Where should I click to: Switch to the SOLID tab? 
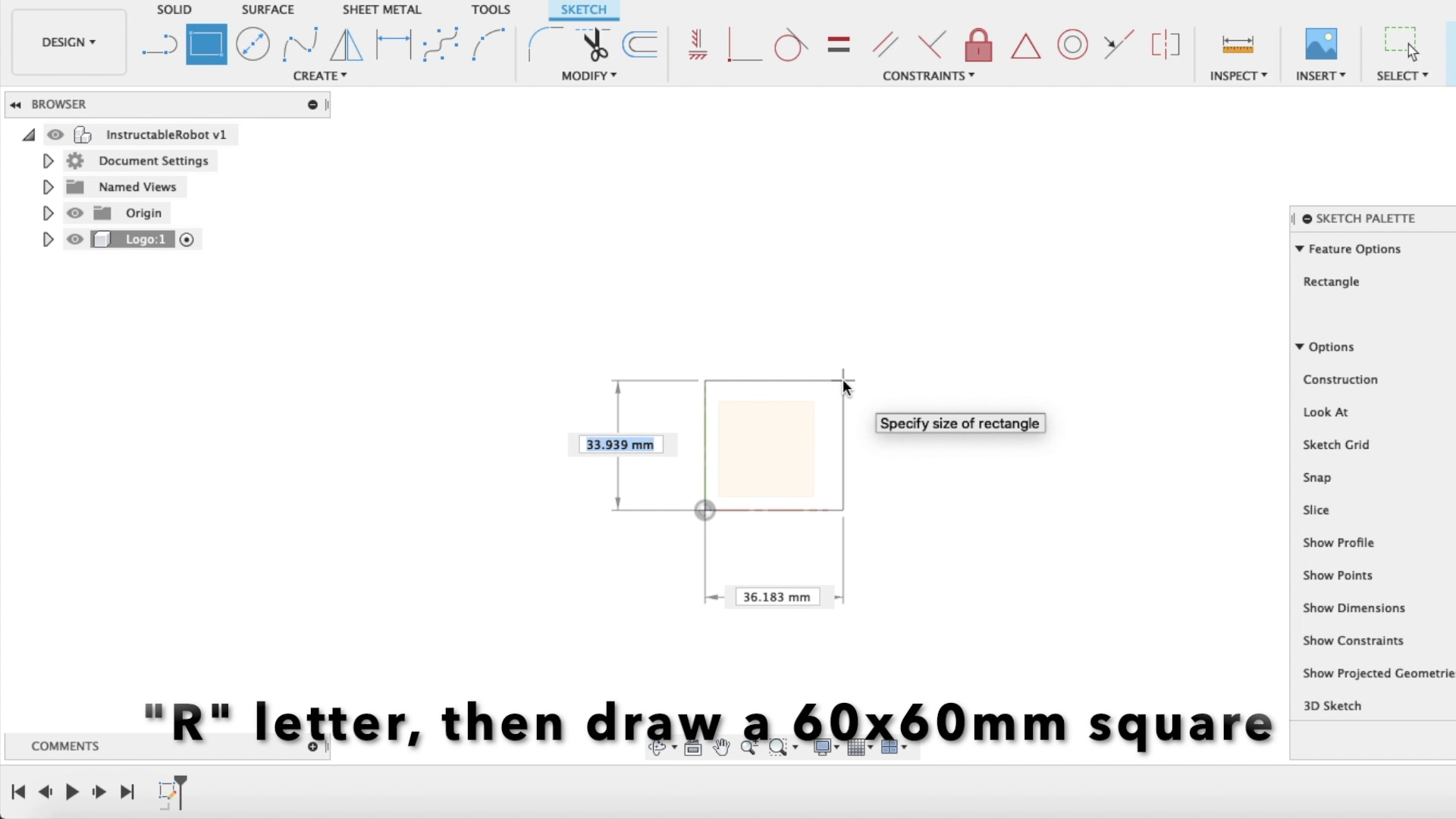click(x=174, y=9)
